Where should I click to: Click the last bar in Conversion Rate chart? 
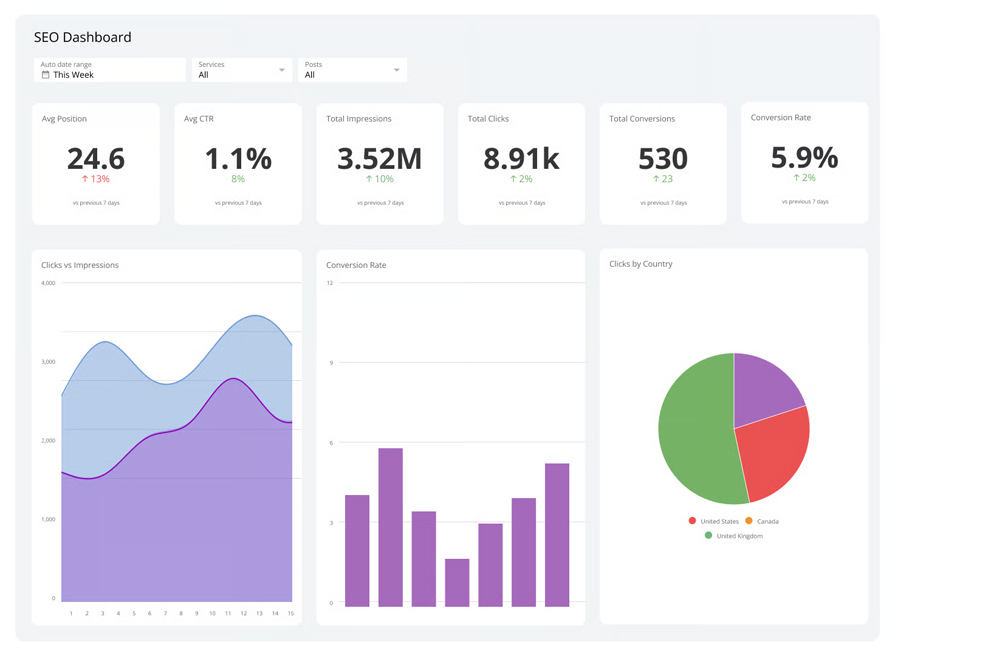click(557, 535)
